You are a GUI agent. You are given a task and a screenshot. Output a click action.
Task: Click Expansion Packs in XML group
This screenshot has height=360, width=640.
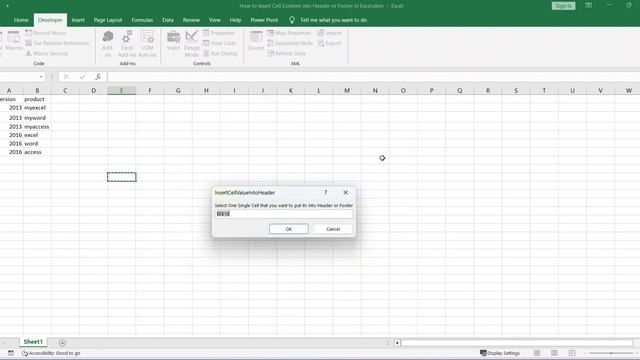pos(290,43)
